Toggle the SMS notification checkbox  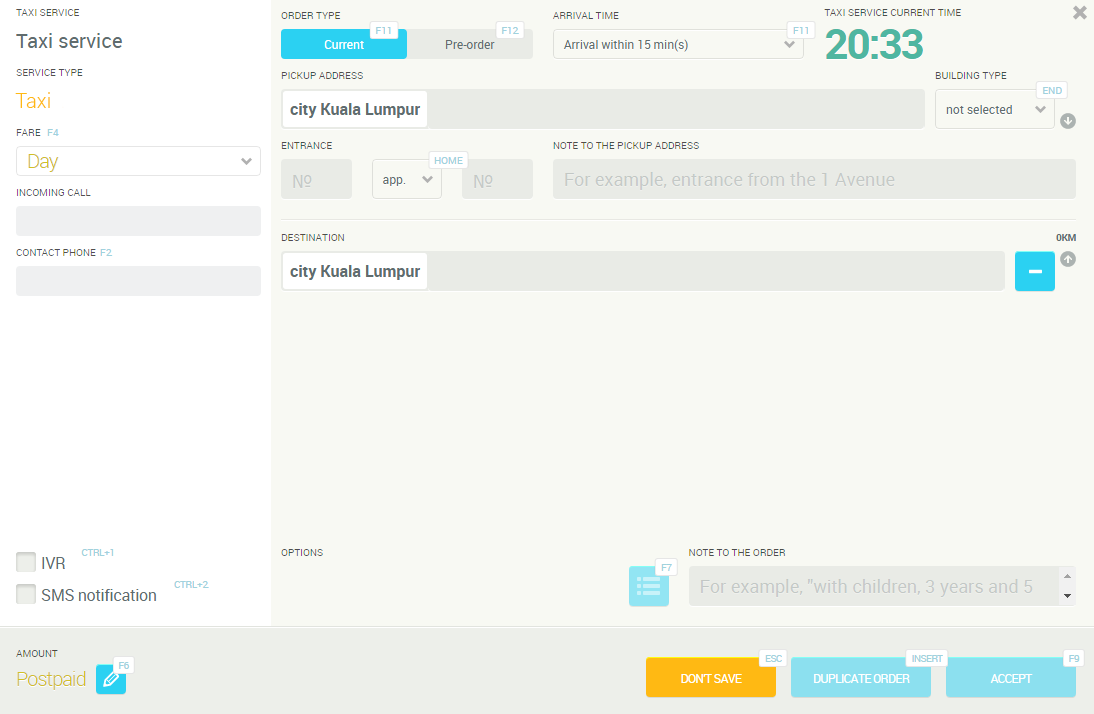[x=27, y=594]
